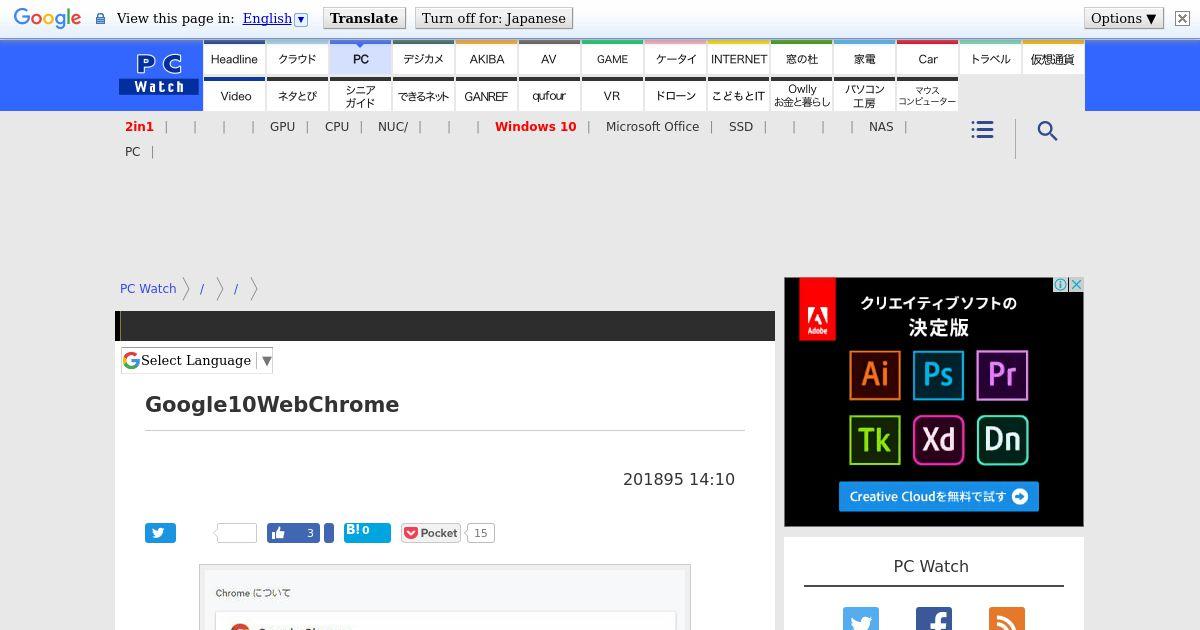The width and height of the screenshot is (1200, 630).
Task: Open the デジカメ tab
Action: point(423,58)
